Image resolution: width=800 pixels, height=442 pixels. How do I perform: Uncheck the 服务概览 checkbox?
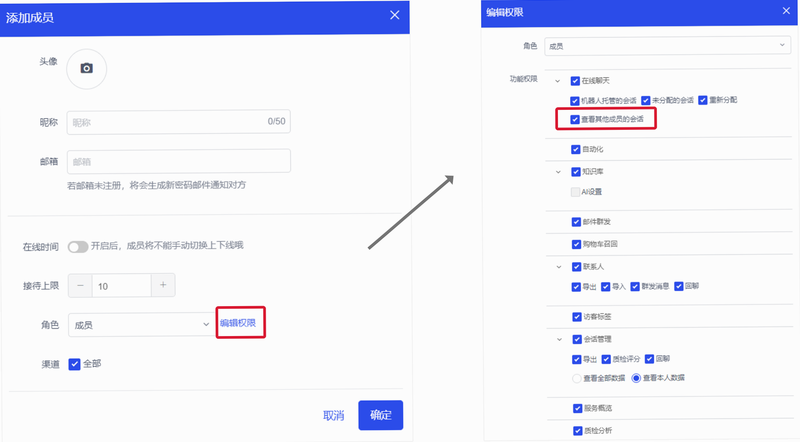(578, 408)
